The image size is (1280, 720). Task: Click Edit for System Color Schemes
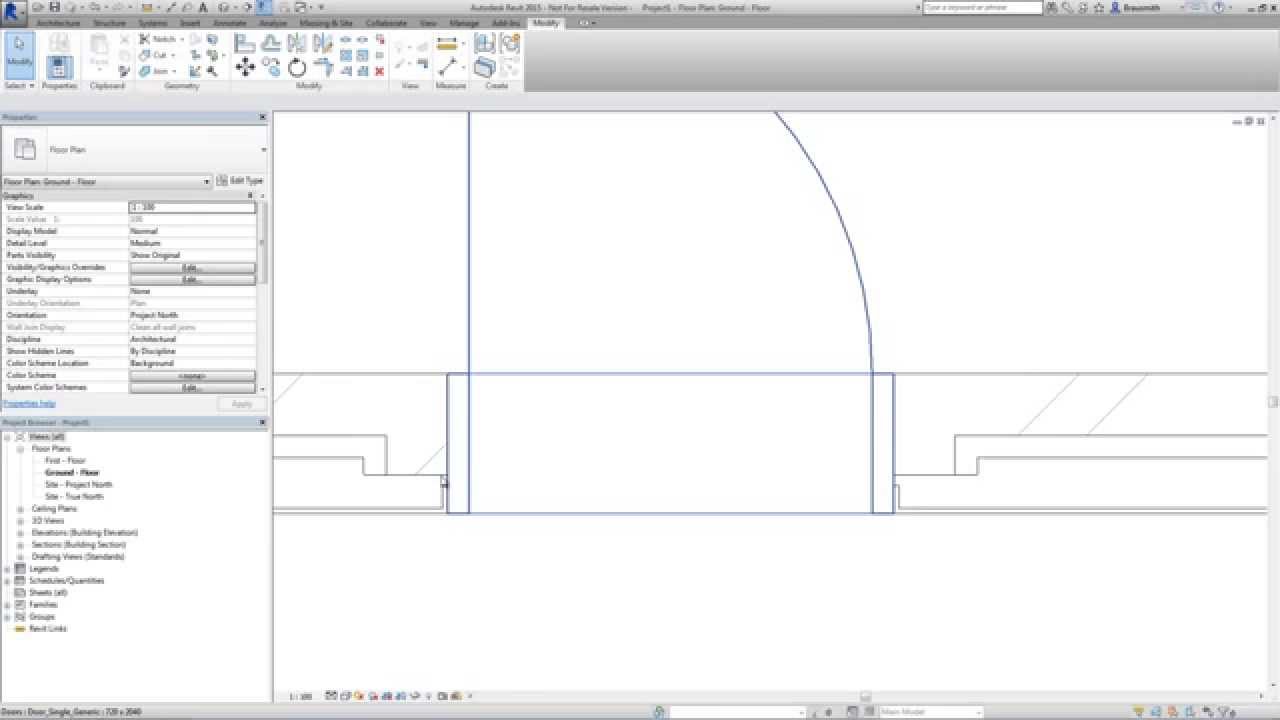pyautogui.click(x=192, y=387)
